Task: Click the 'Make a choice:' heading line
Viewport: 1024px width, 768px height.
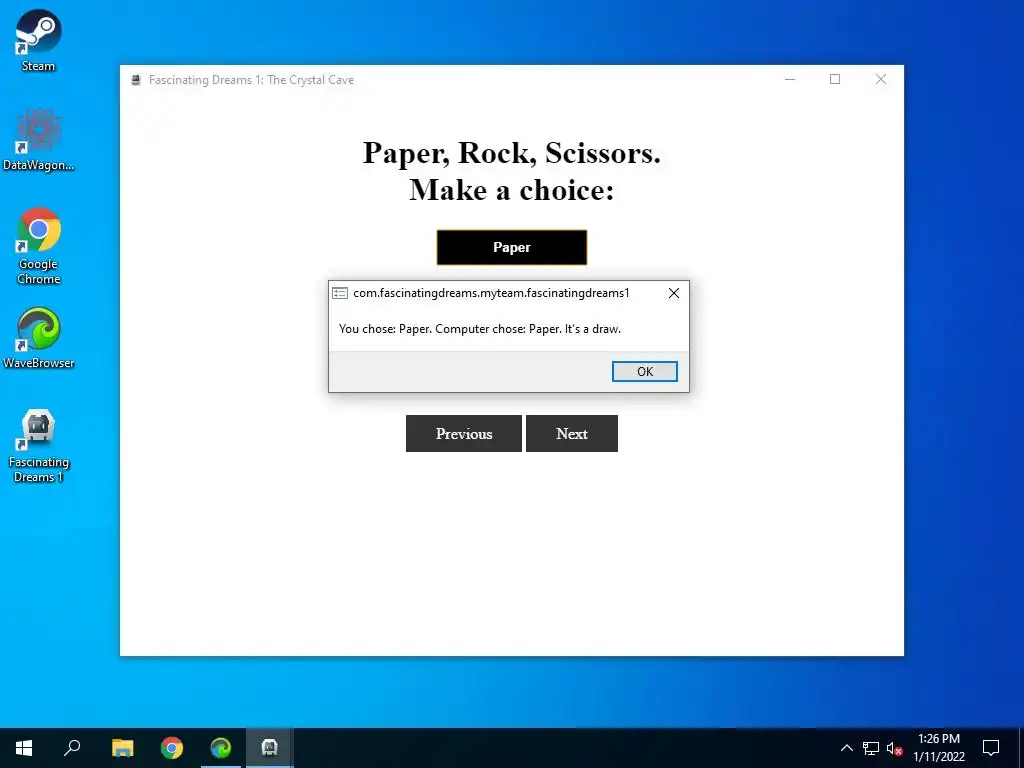Action: tap(511, 191)
